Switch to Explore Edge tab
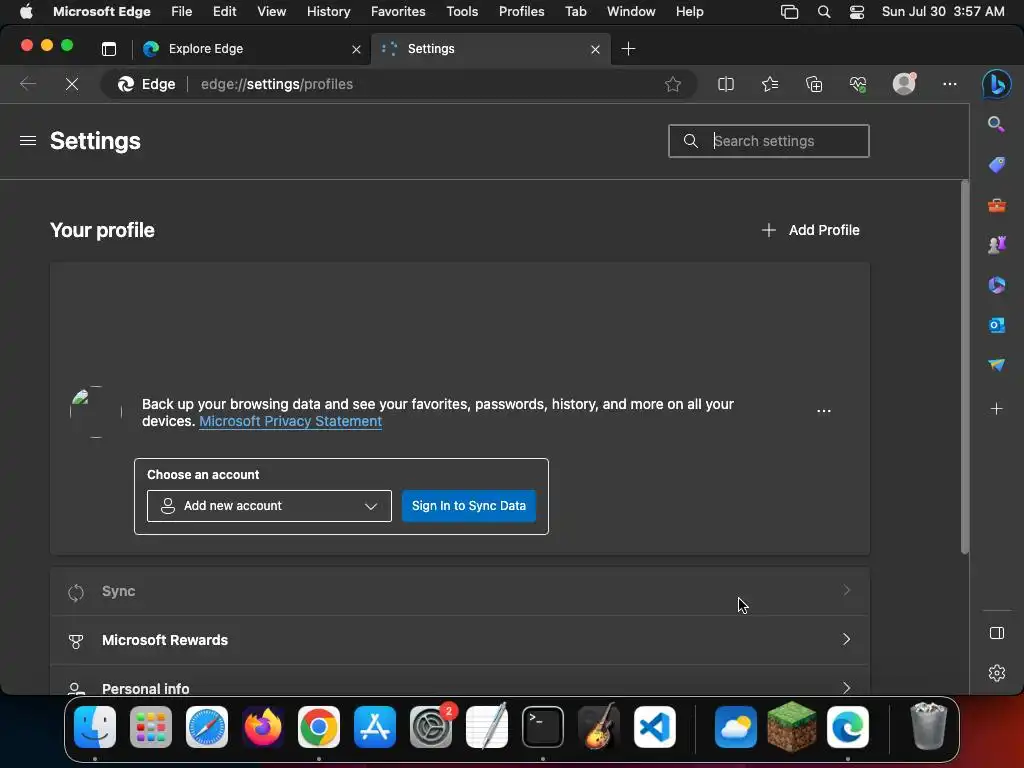Viewport: 1024px width, 768px height. point(252,49)
